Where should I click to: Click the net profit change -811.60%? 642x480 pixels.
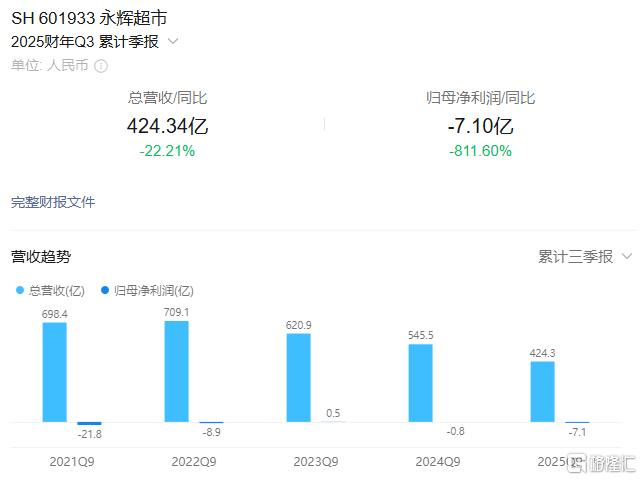click(x=480, y=151)
